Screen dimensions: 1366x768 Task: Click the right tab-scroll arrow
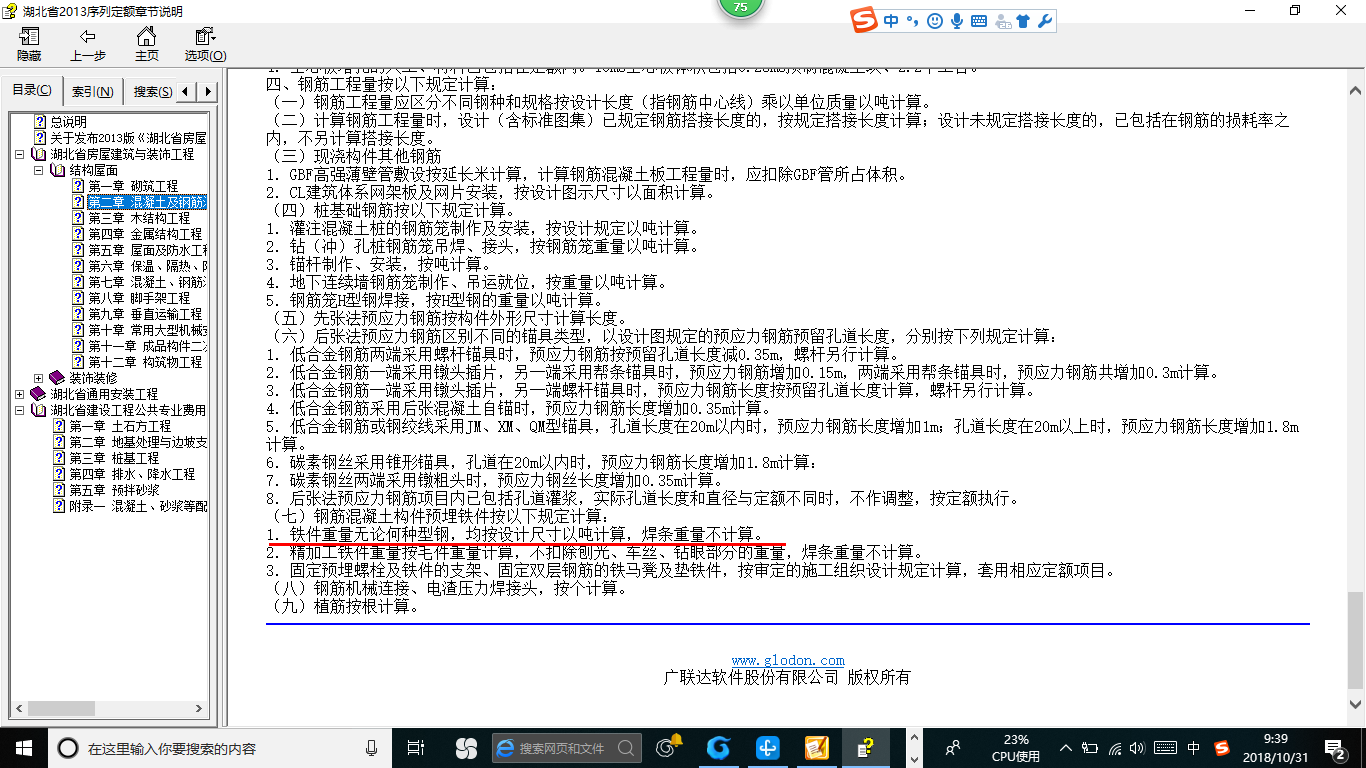coord(208,92)
